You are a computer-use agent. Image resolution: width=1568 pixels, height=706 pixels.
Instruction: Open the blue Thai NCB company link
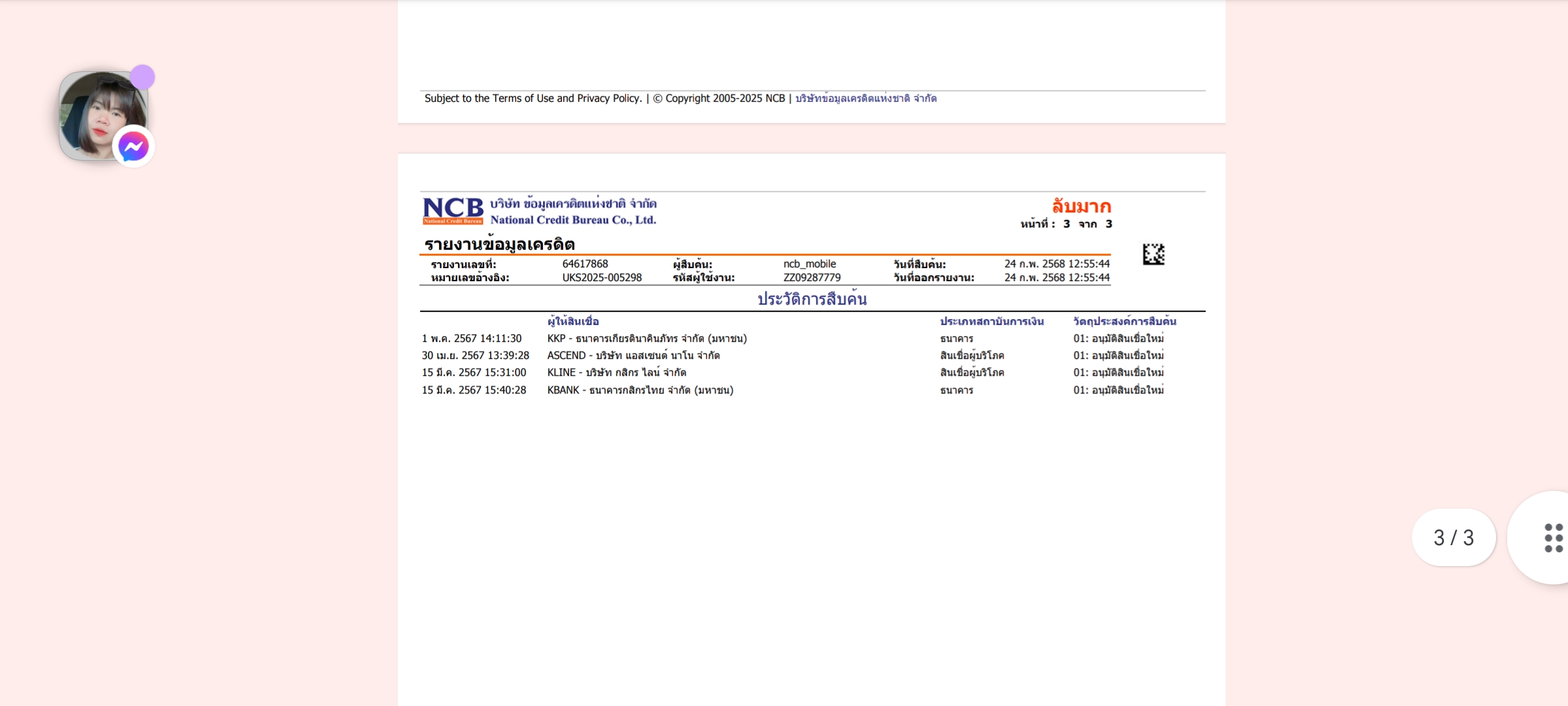click(866, 98)
